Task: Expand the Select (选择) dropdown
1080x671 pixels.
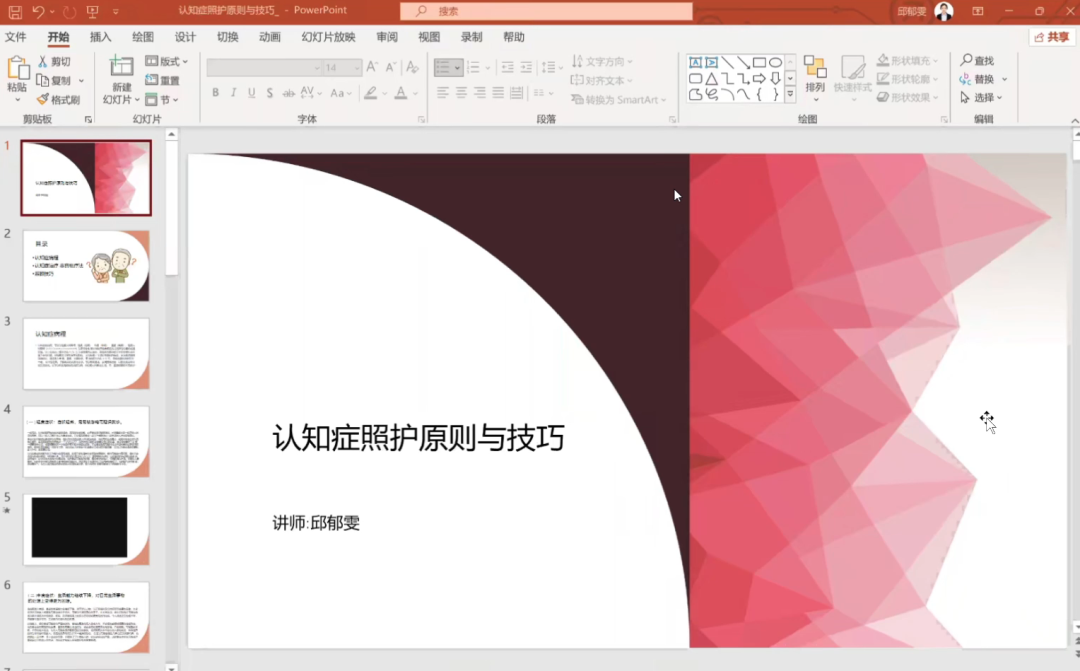Action: click(984, 98)
